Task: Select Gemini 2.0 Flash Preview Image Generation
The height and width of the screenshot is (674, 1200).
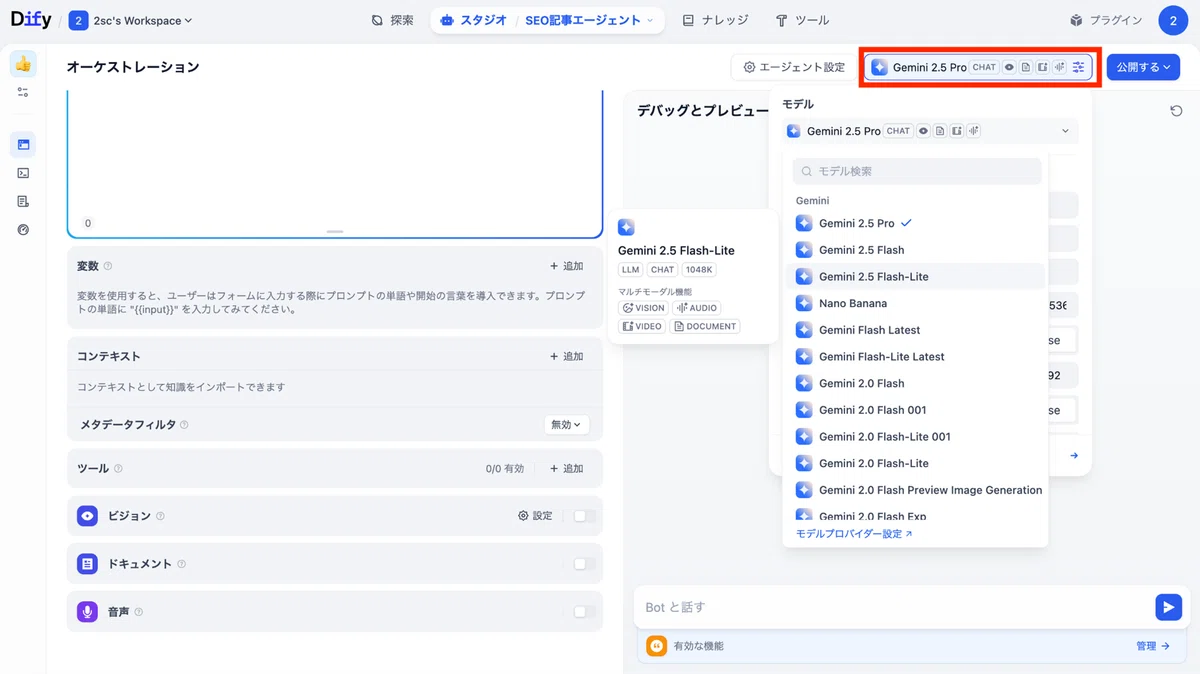Action: click(x=916, y=490)
